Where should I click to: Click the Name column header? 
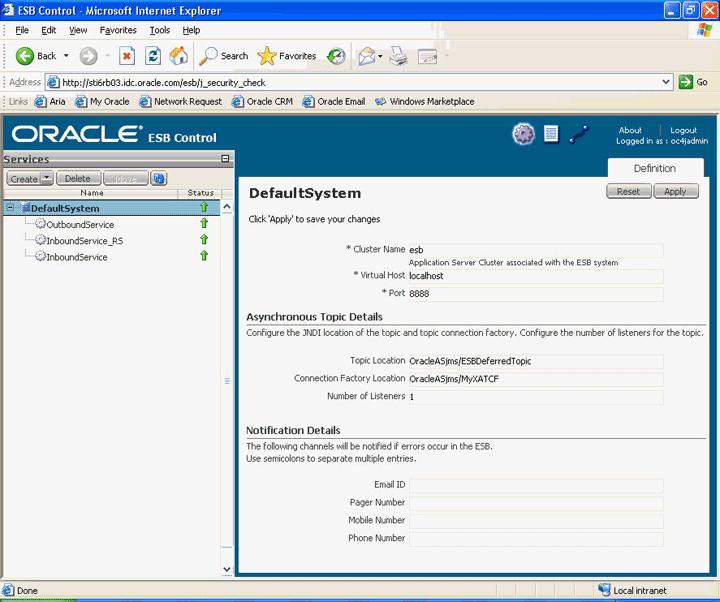[91, 193]
